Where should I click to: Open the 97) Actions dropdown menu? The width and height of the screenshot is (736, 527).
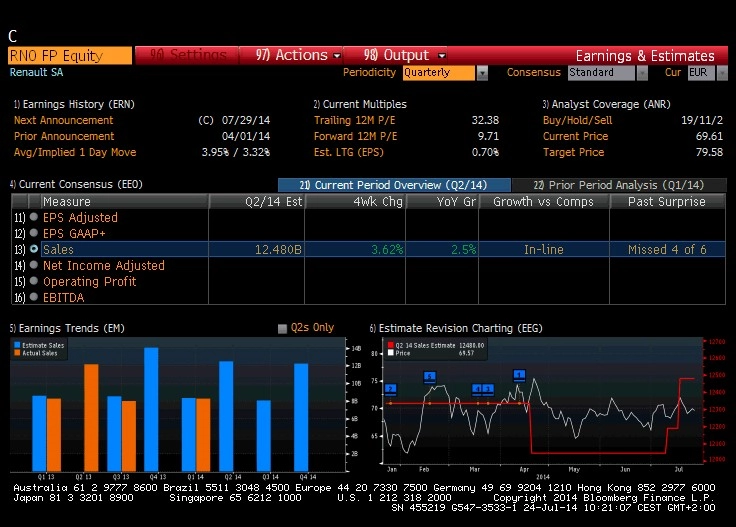[x=291, y=55]
